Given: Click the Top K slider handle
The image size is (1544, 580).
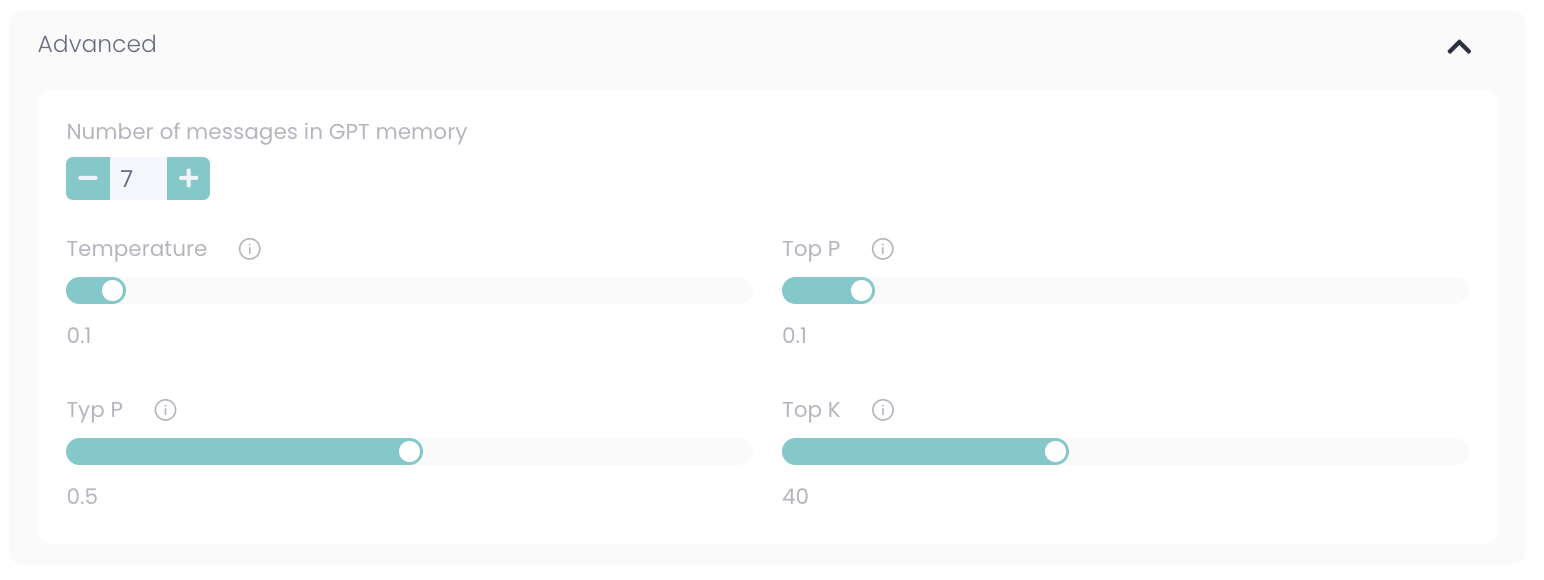Looking at the screenshot, I should [1055, 452].
